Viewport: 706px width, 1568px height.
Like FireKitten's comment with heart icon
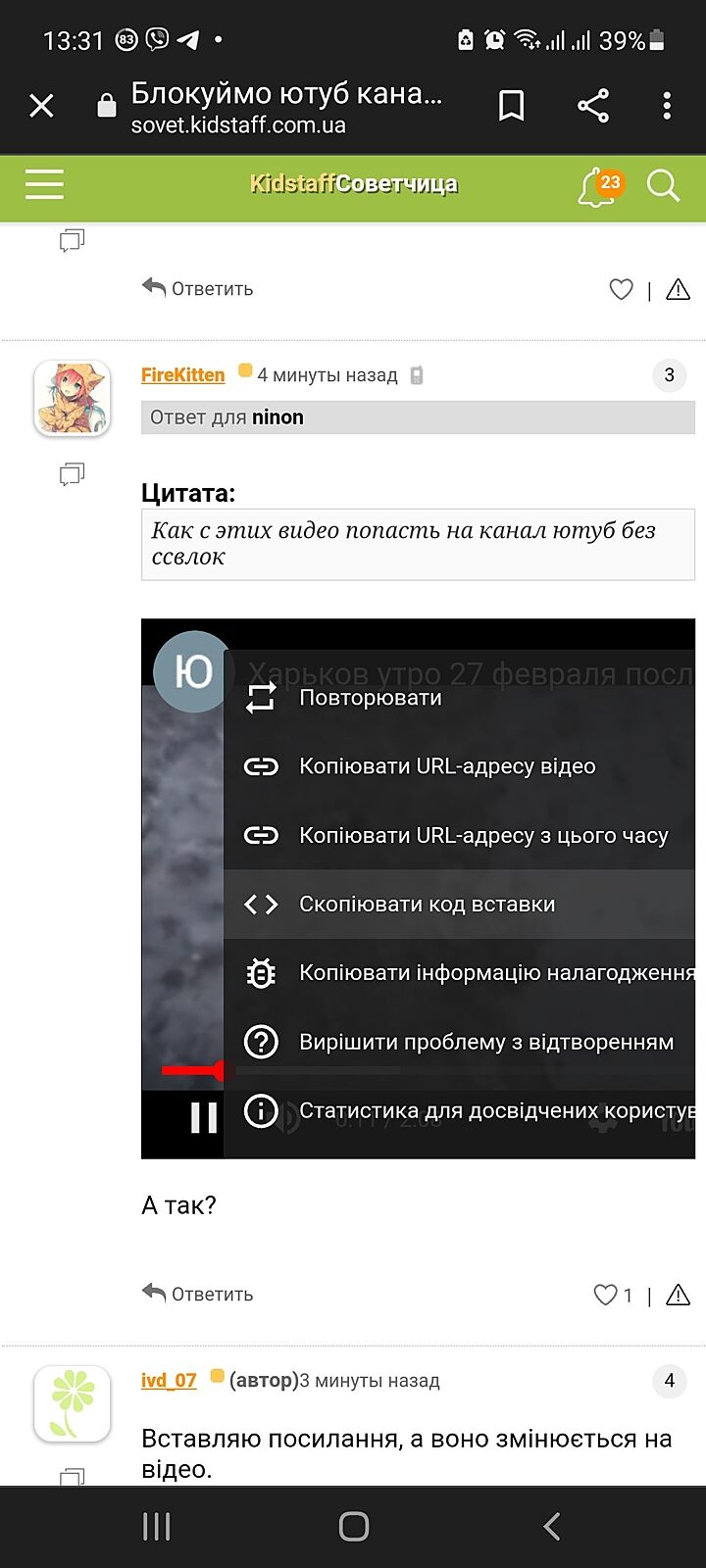[x=606, y=1295]
